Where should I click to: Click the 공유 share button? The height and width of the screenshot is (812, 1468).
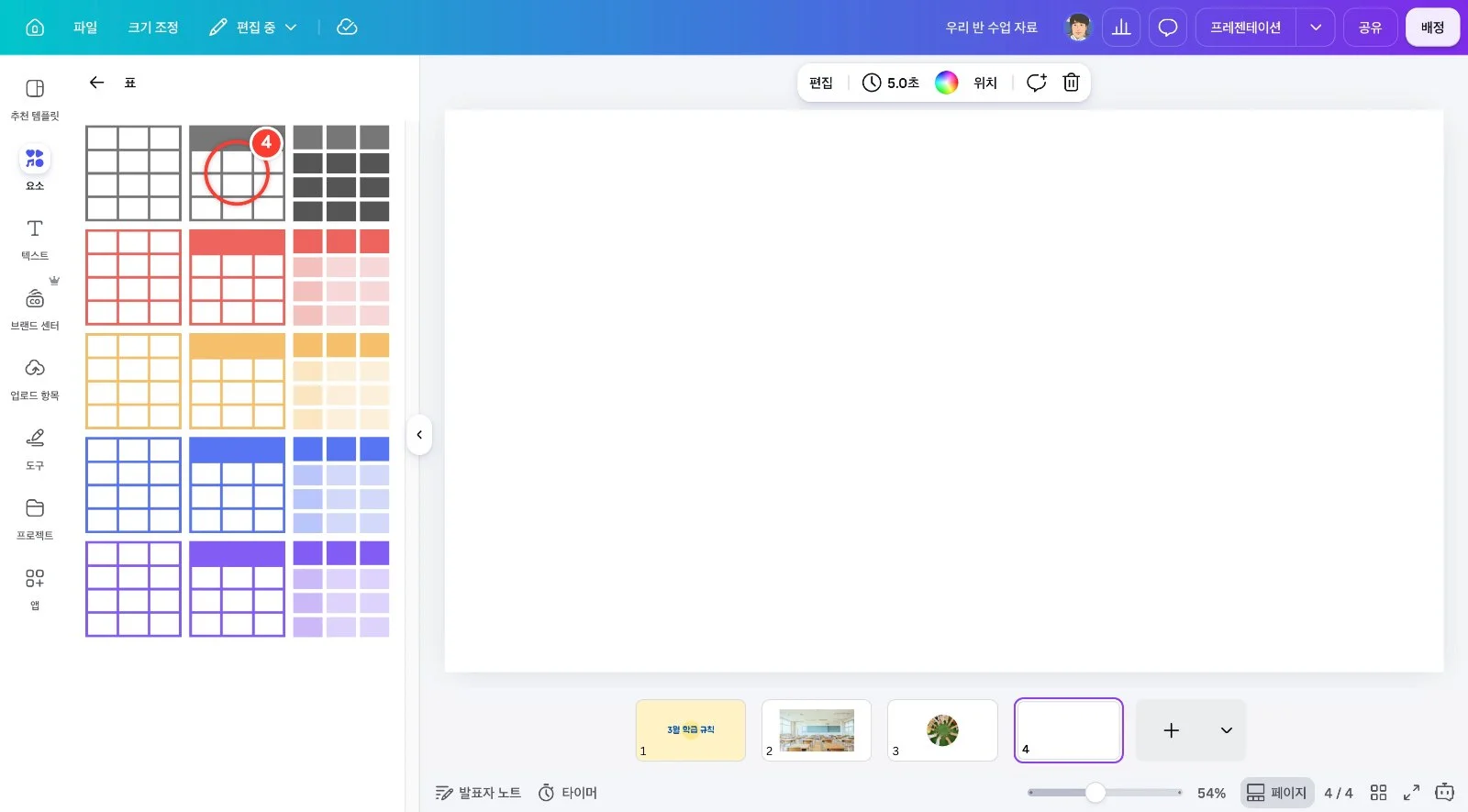[1370, 28]
